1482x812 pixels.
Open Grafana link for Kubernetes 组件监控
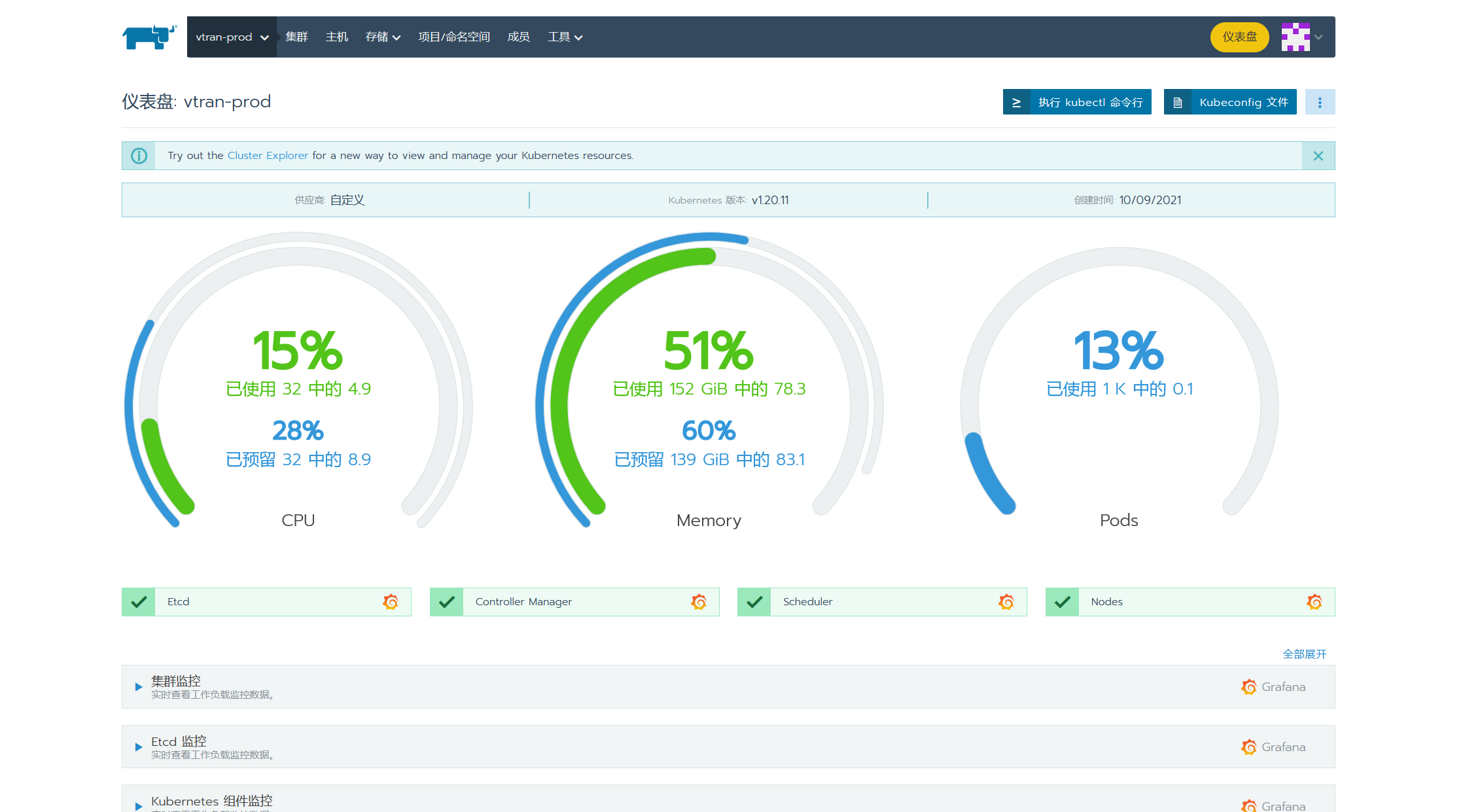coord(1273,806)
